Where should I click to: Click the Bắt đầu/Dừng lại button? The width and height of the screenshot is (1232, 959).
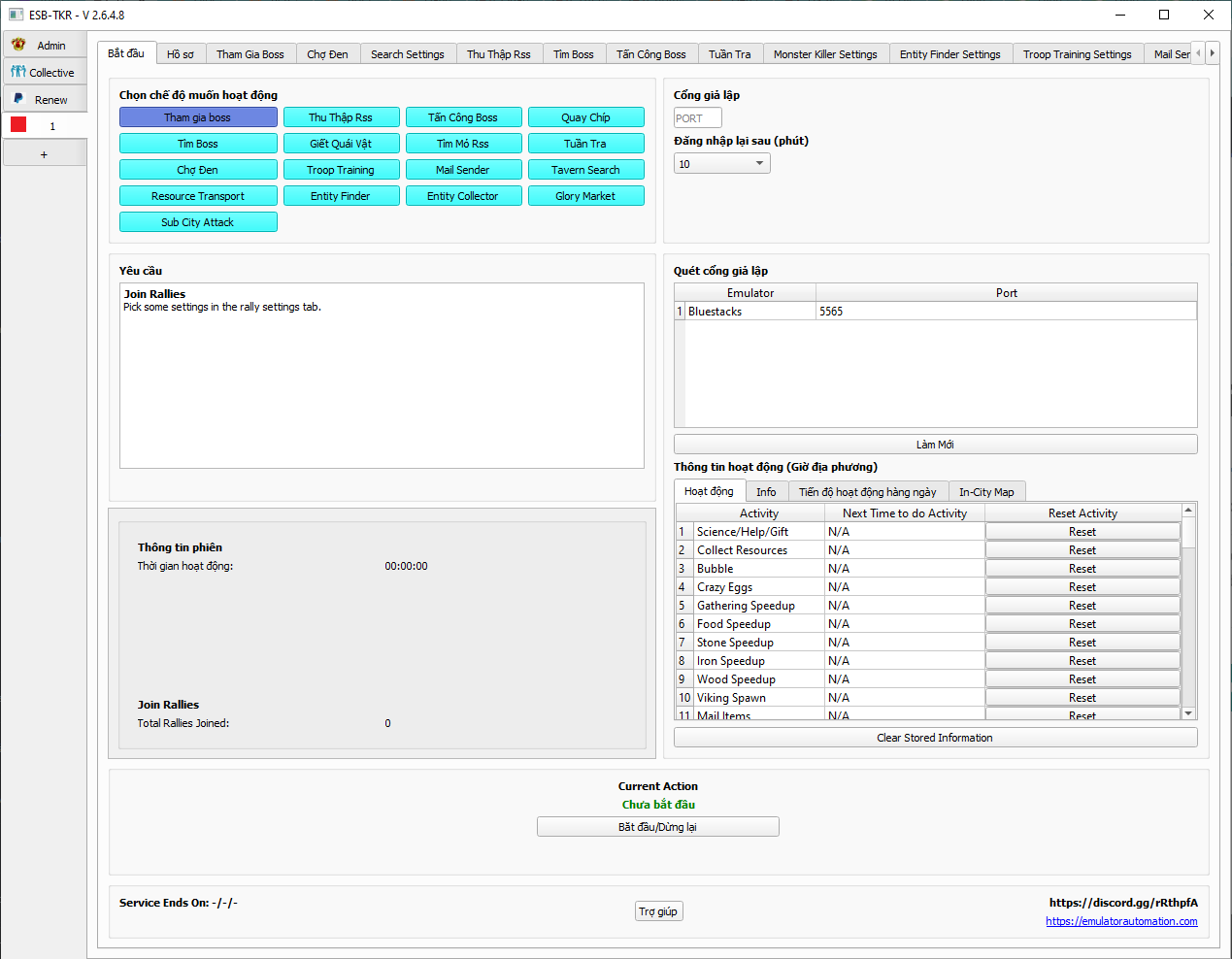[658, 827]
